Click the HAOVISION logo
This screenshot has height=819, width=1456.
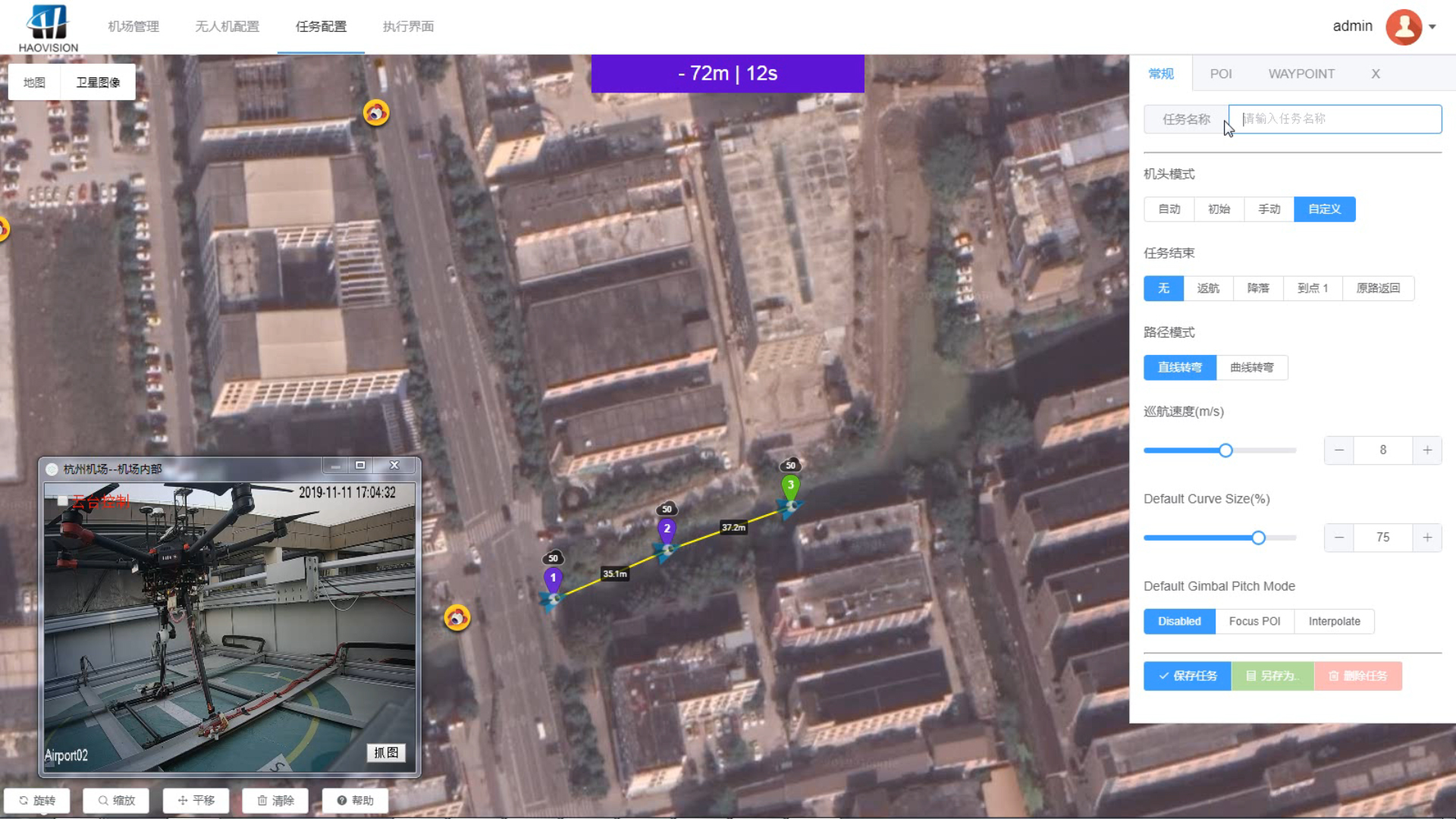point(49,29)
